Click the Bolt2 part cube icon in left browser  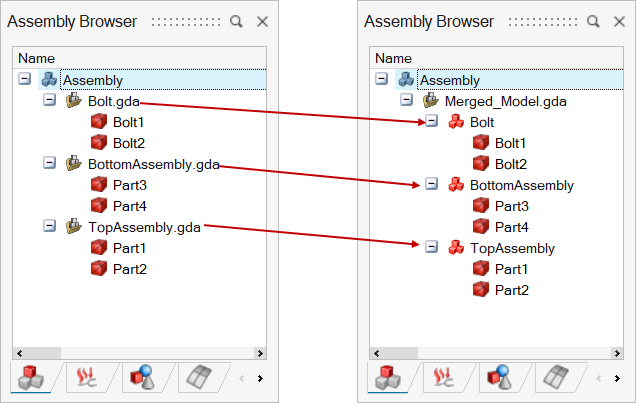coord(99,142)
